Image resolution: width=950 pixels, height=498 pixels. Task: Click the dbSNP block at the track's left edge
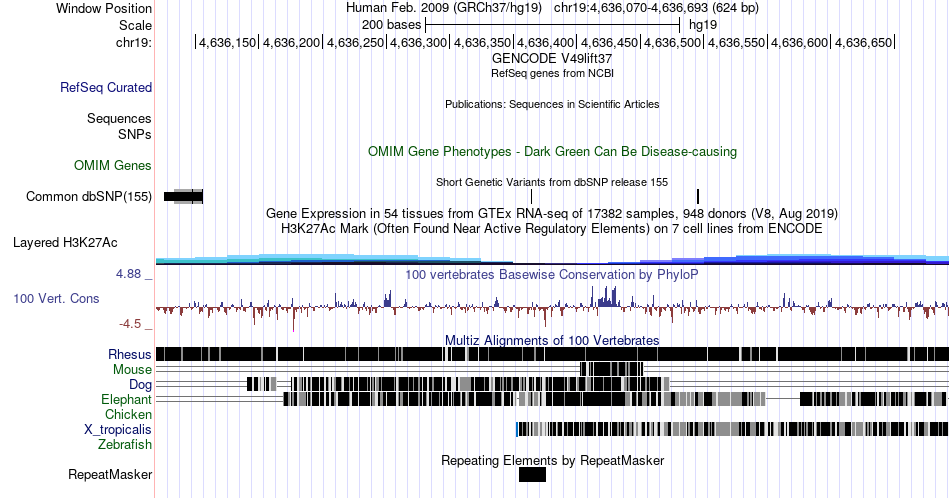(x=184, y=196)
